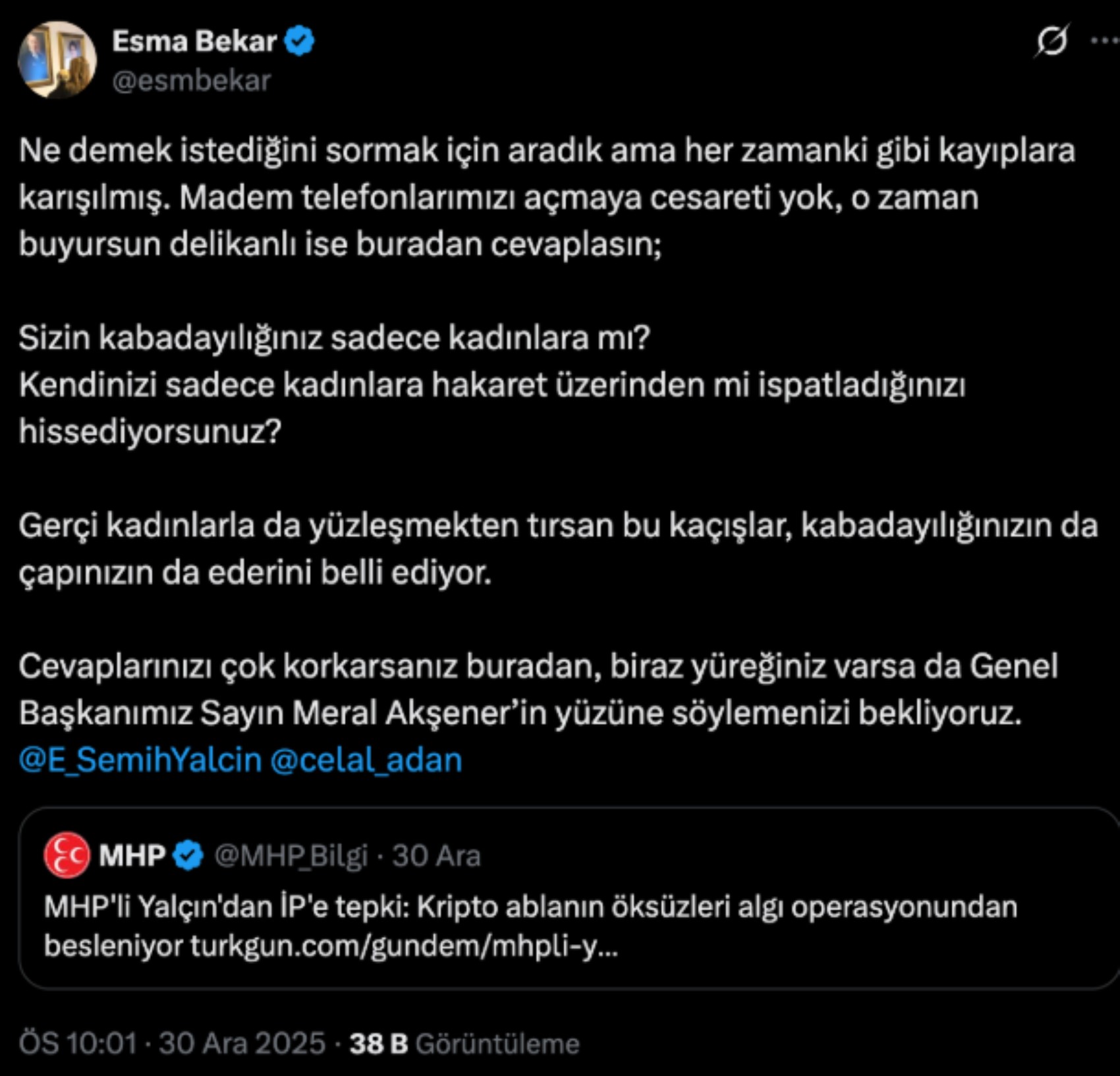Click the Grok icon on the post
Viewport: 1120px width, 1076px height.
1051,42
